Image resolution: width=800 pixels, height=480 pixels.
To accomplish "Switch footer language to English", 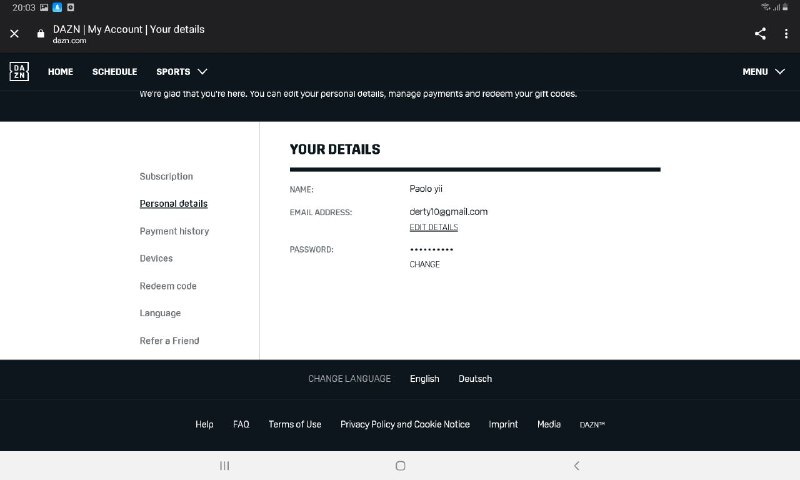I will pyautogui.click(x=424, y=379).
